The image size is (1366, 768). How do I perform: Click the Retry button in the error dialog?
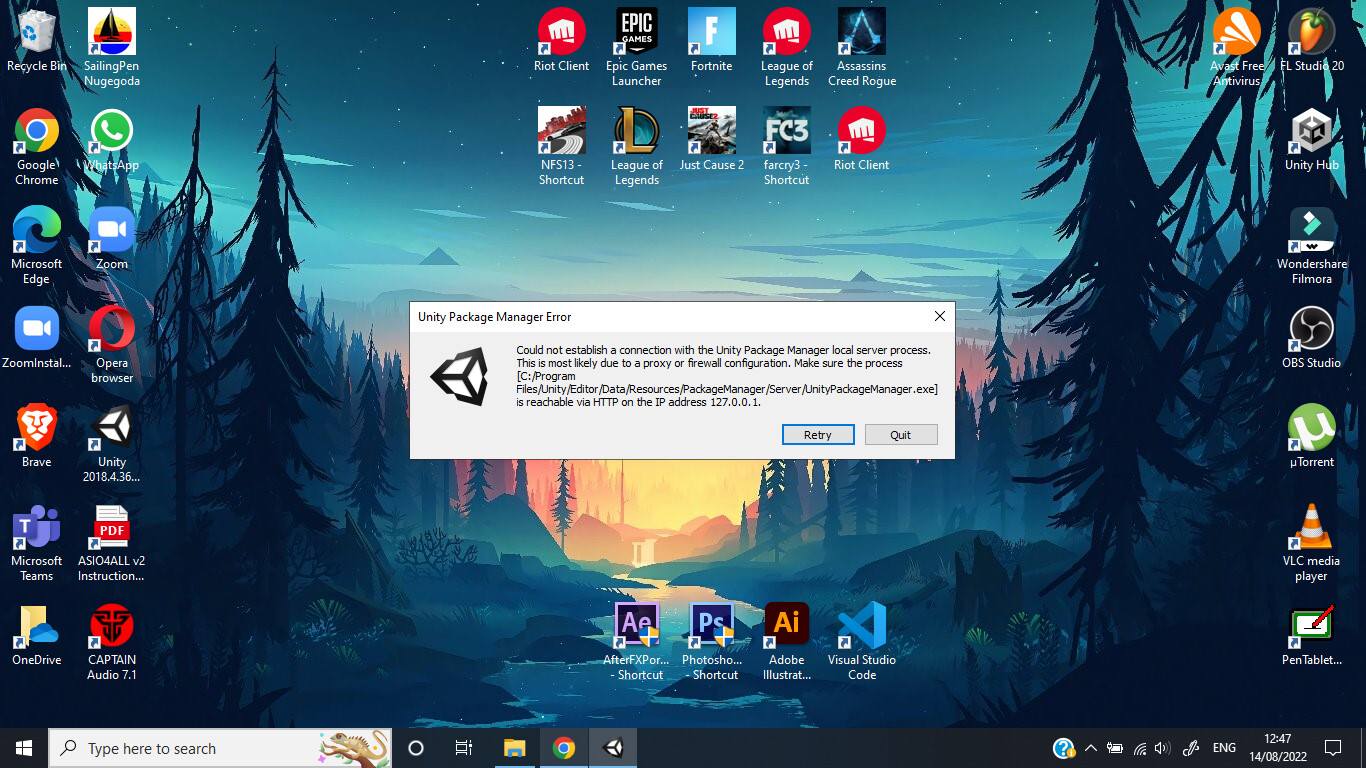click(x=818, y=434)
